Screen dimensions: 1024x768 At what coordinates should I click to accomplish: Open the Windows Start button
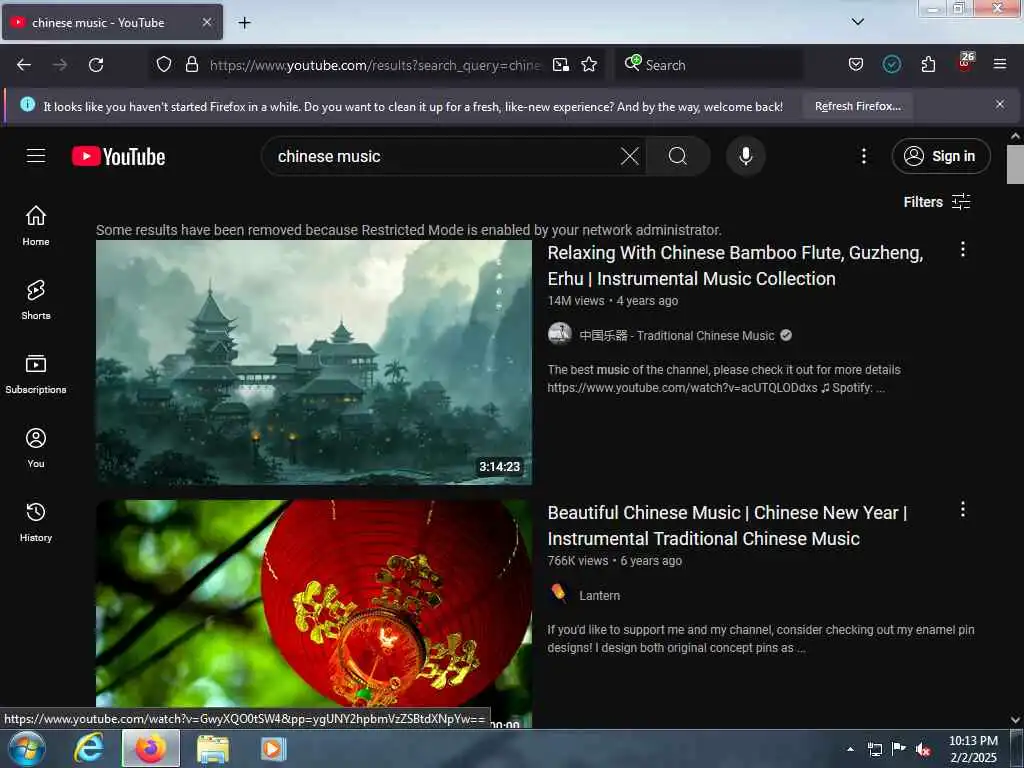pos(27,749)
